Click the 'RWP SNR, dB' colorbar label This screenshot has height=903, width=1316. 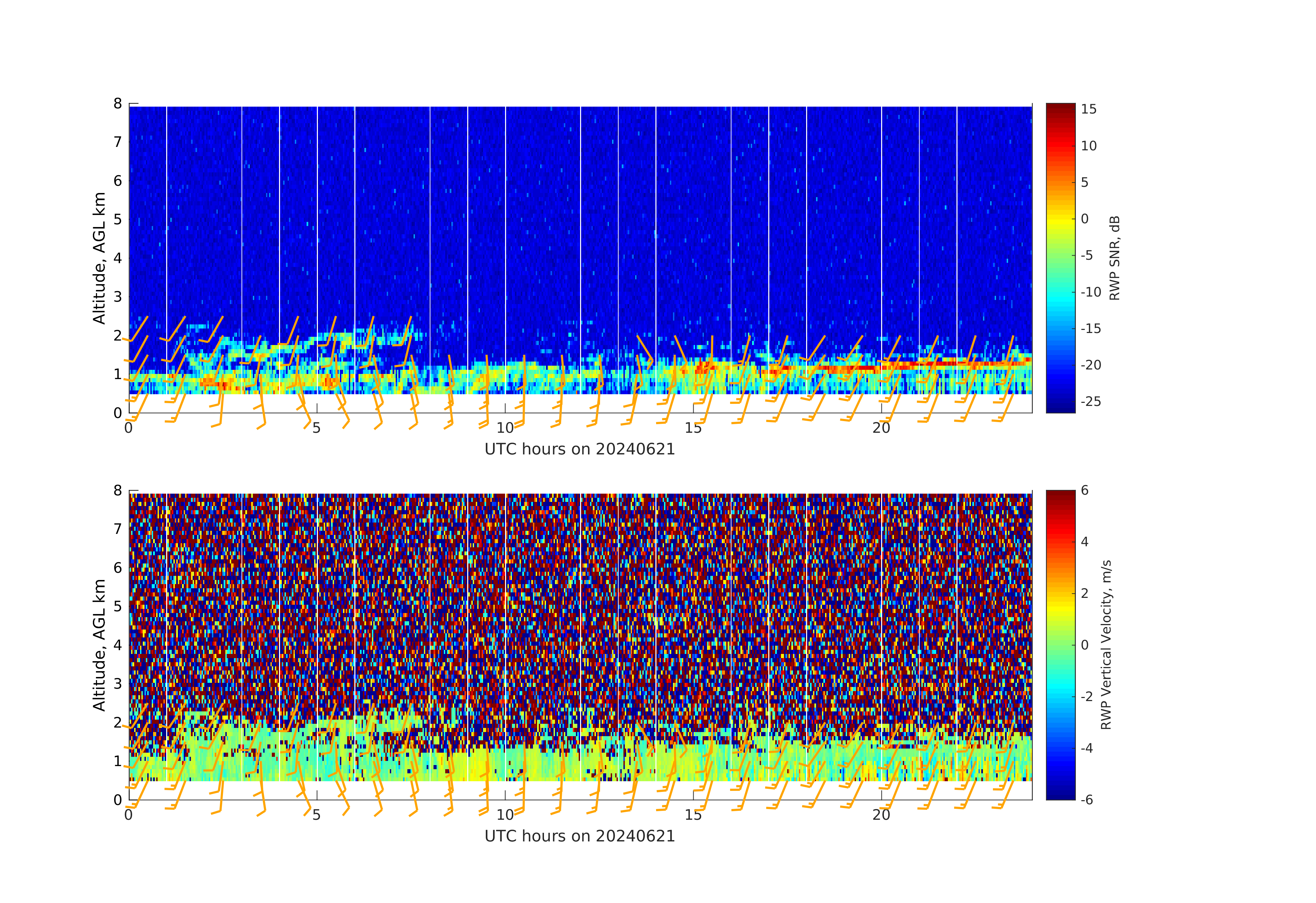tap(1114, 258)
